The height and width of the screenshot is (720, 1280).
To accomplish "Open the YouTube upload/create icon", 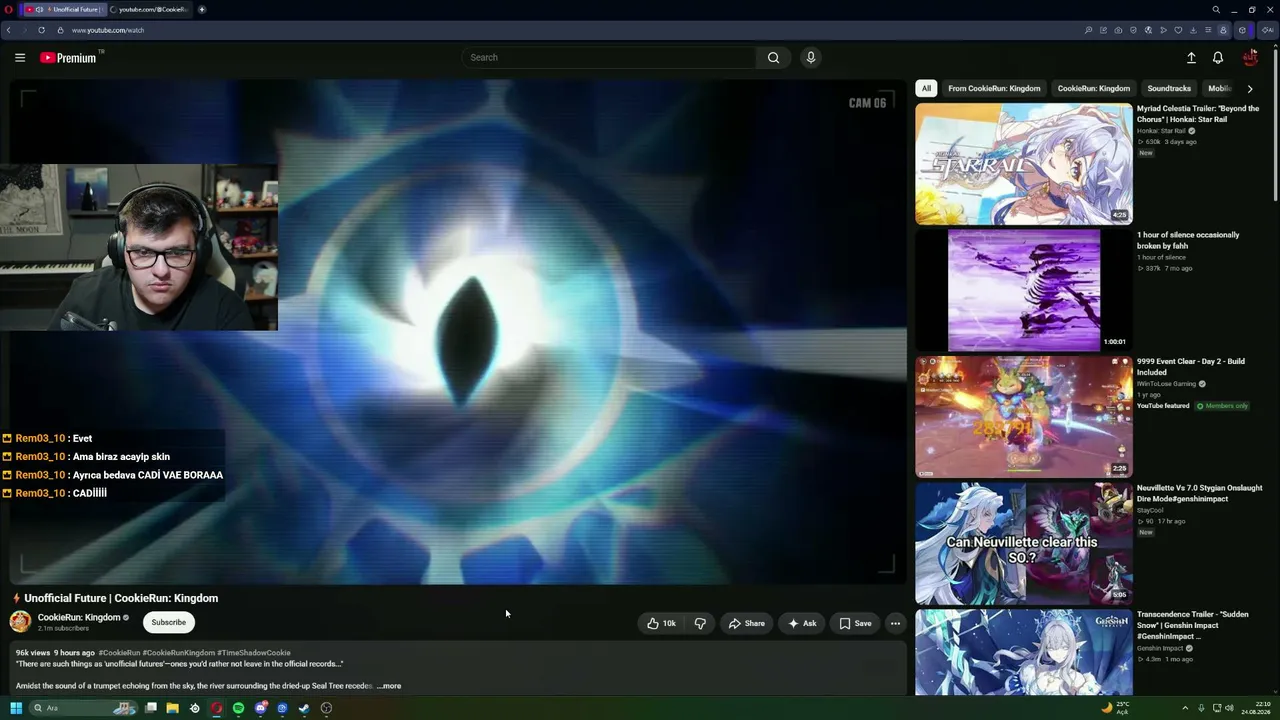I will click(1191, 58).
